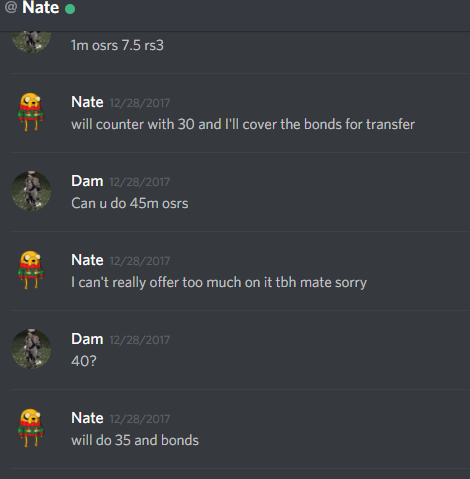The image size is (470, 479).
Task: Click the message 'will do 35 and bonds'
Action: coord(135,440)
